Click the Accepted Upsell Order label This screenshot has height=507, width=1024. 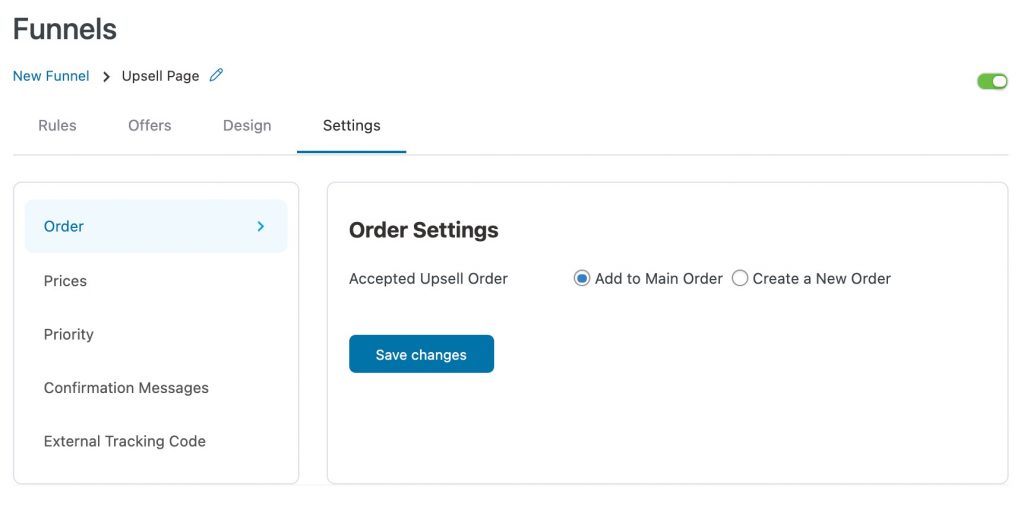coord(428,279)
